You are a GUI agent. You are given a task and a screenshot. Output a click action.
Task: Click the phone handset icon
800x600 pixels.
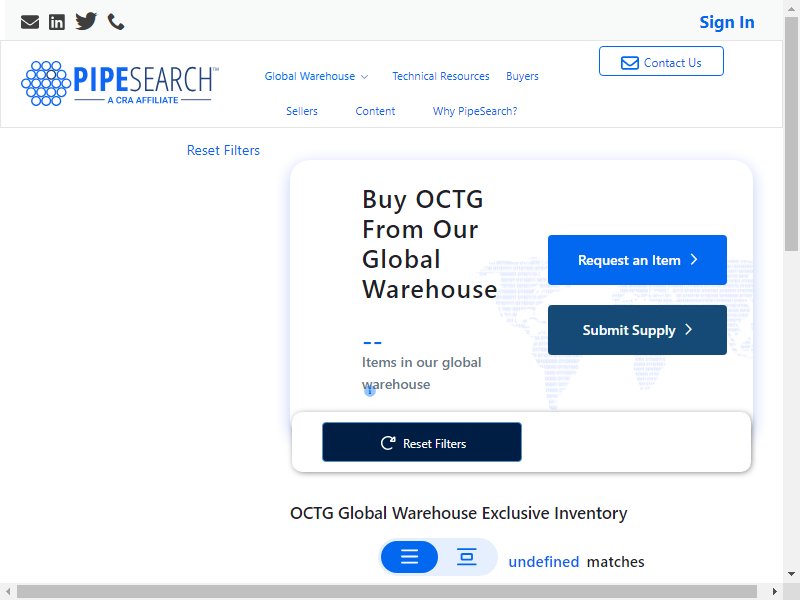click(116, 22)
